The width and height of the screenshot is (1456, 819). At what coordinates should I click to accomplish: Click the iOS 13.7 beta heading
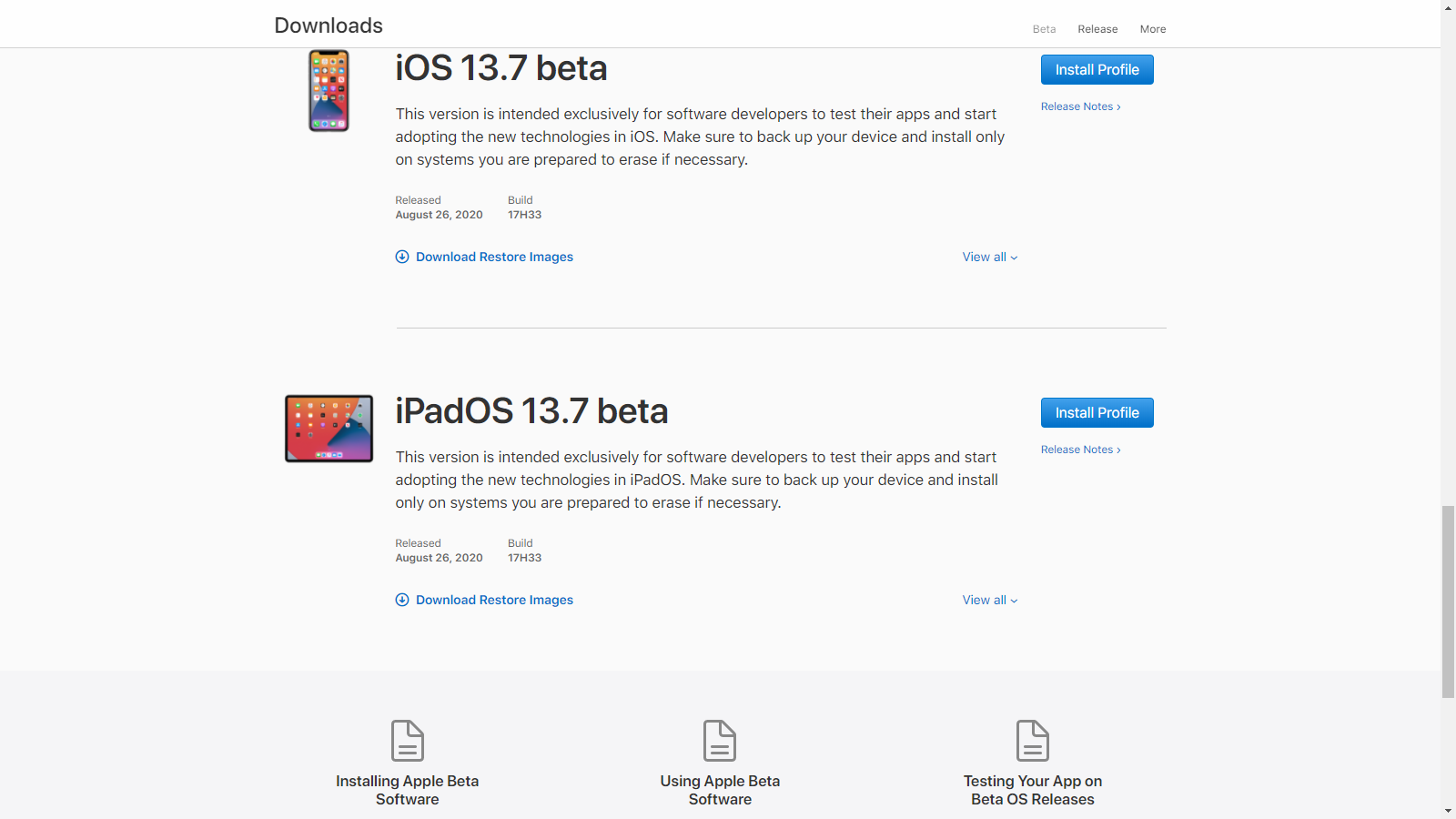point(501,68)
